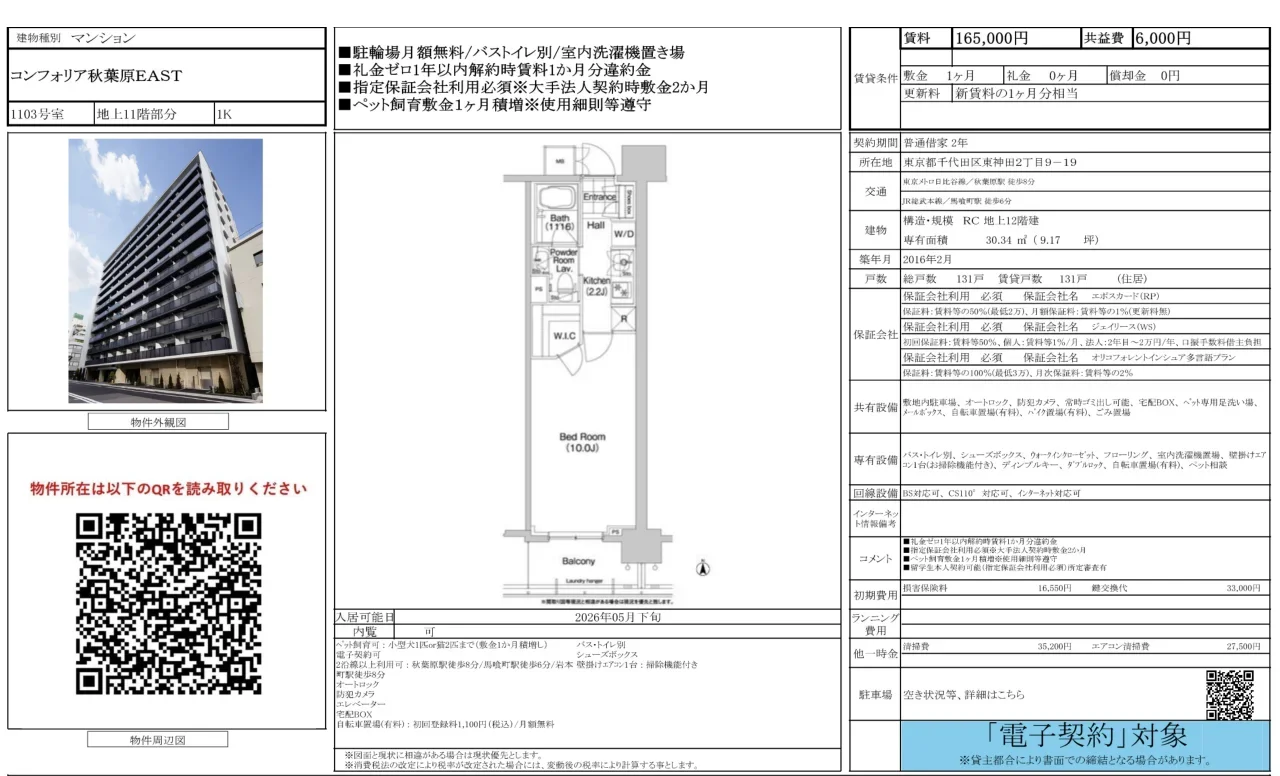Screen dimensions: 1280x776
Task: Click the compass north symbol on the floor plan
Action: point(703,567)
